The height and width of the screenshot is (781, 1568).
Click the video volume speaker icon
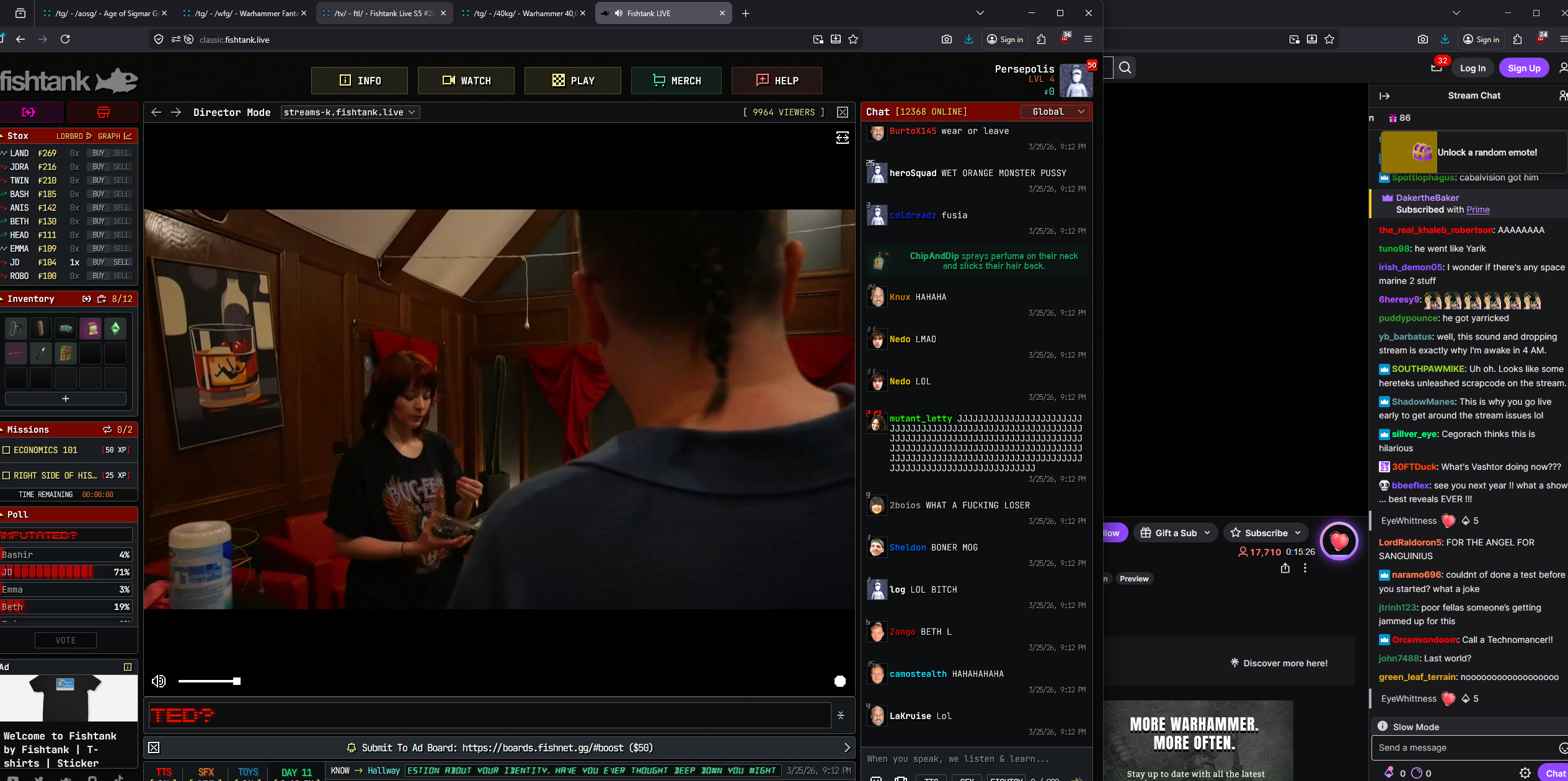[159, 681]
